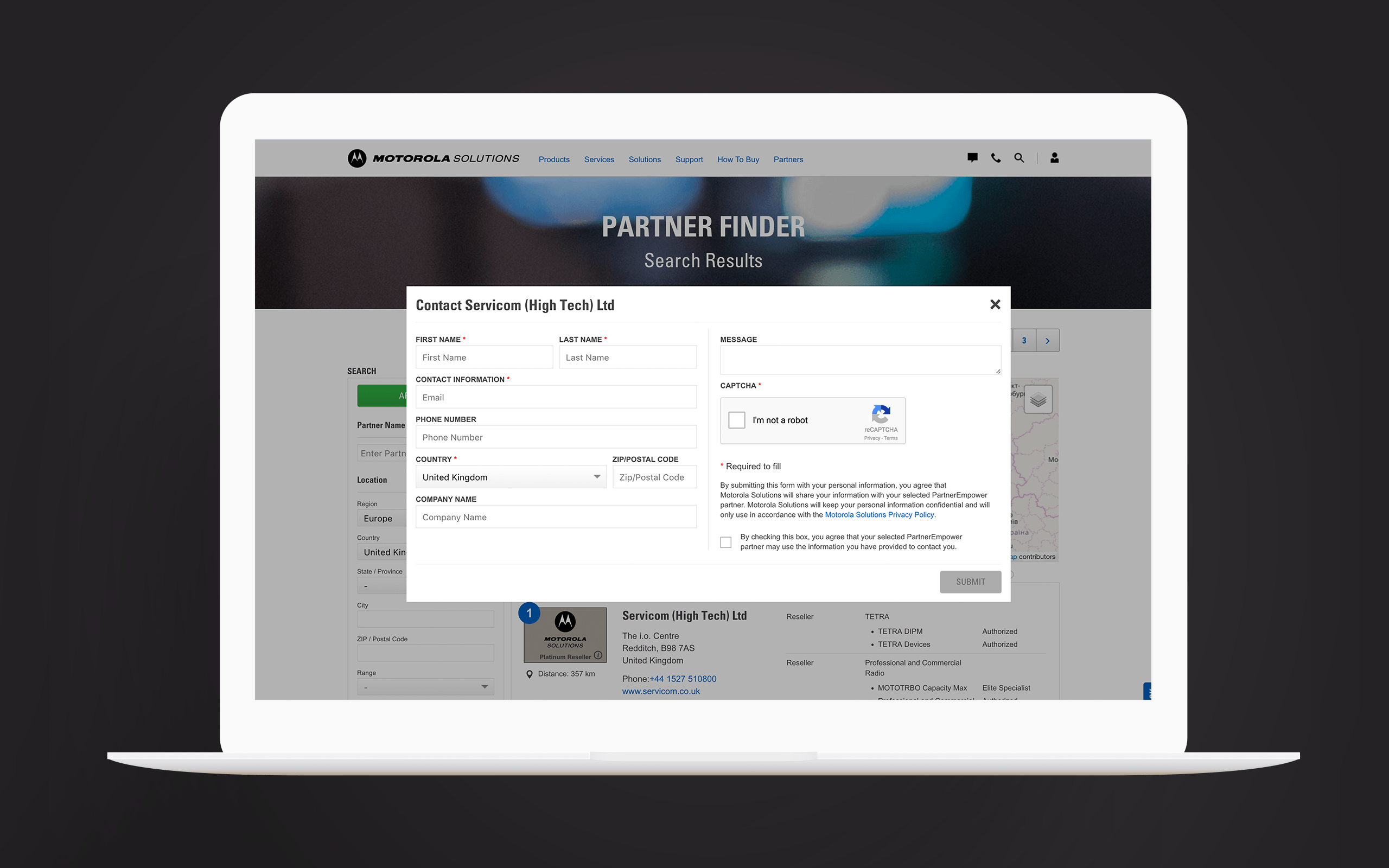1389x868 pixels.
Task: Click the TETRA Devices list item
Action: [x=904, y=644]
